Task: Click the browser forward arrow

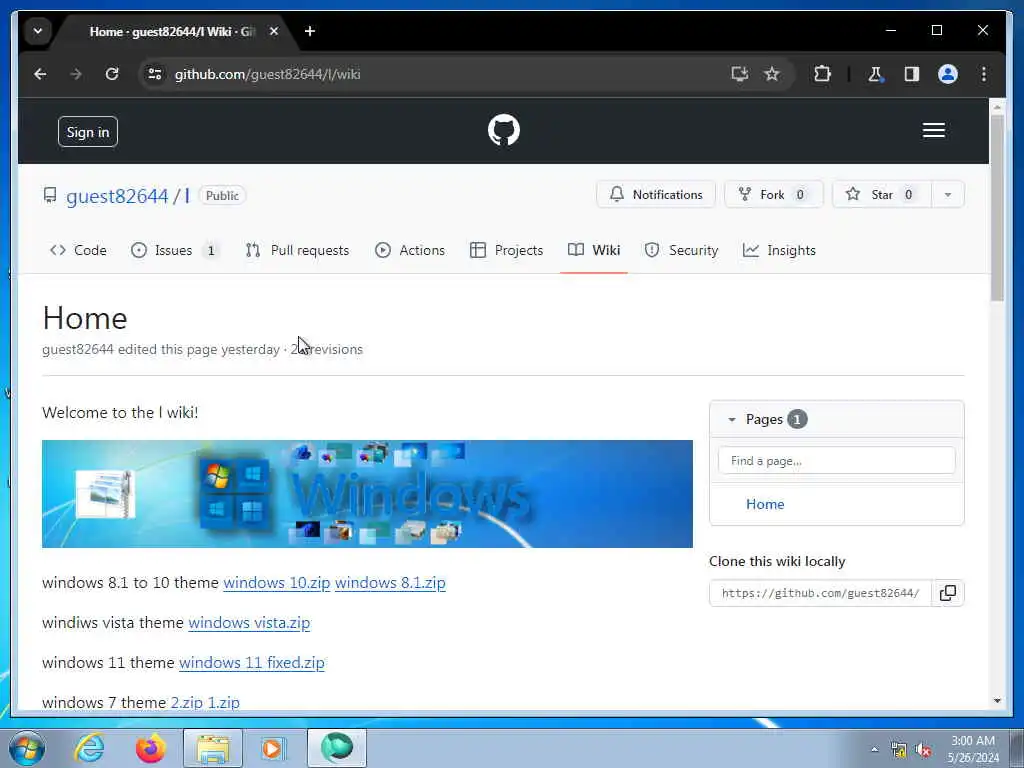Action: tap(76, 74)
